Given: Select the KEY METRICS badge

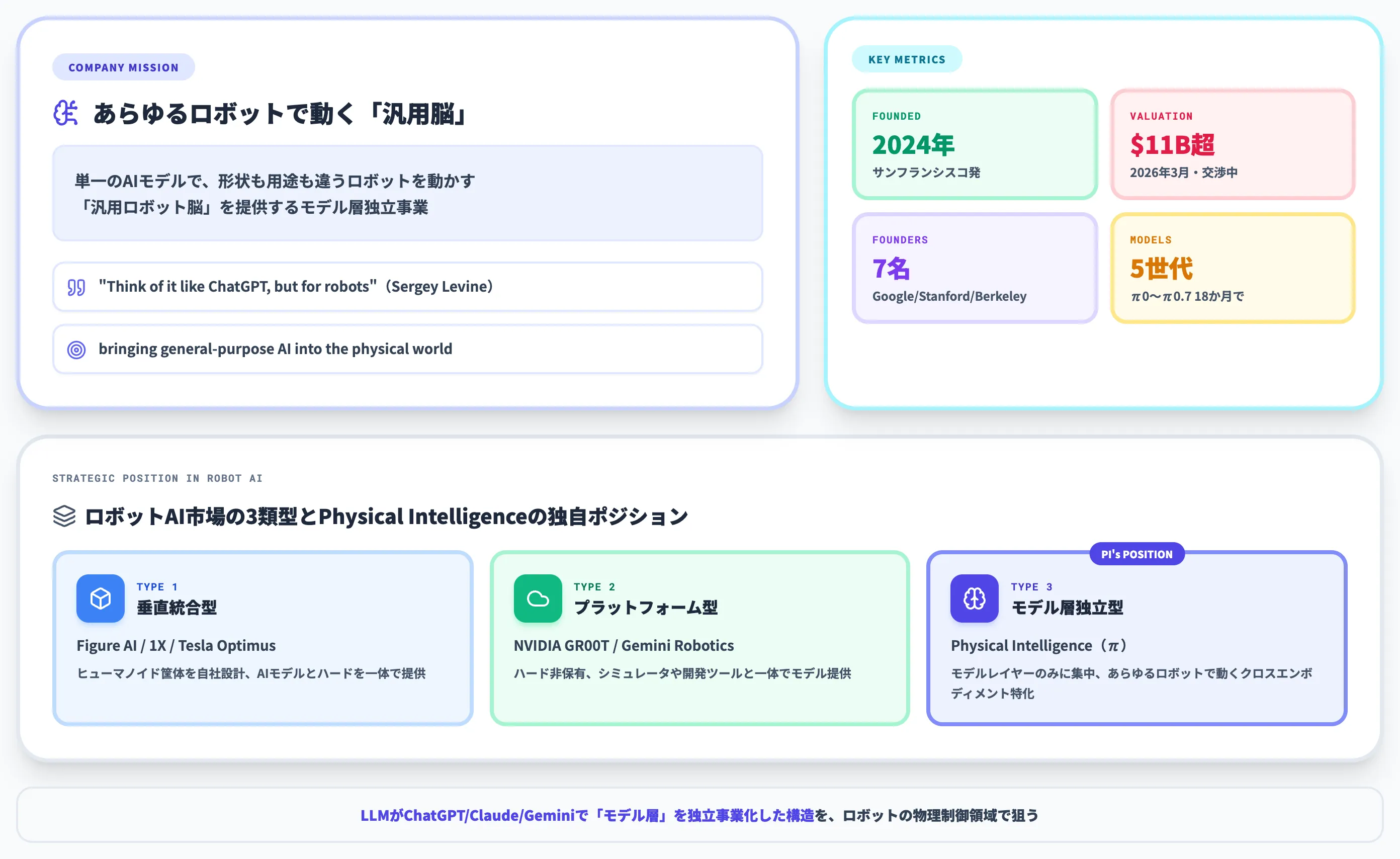Looking at the screenshot, I should (907, 59).
